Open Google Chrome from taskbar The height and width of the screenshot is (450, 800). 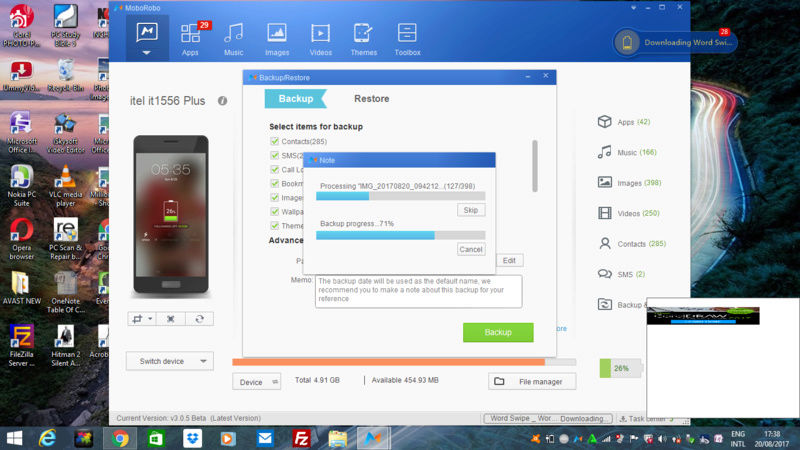coord(120,438)
